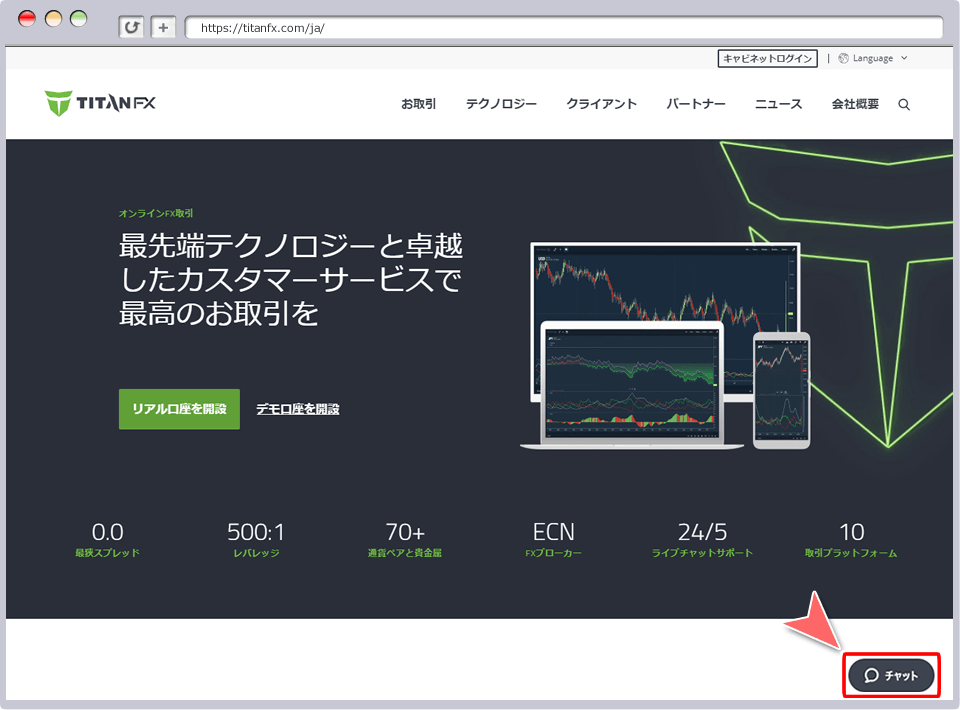Open the パートナー navigation menu
The image size is (960, 710).
pyautogui.click(x=695, y=103)
